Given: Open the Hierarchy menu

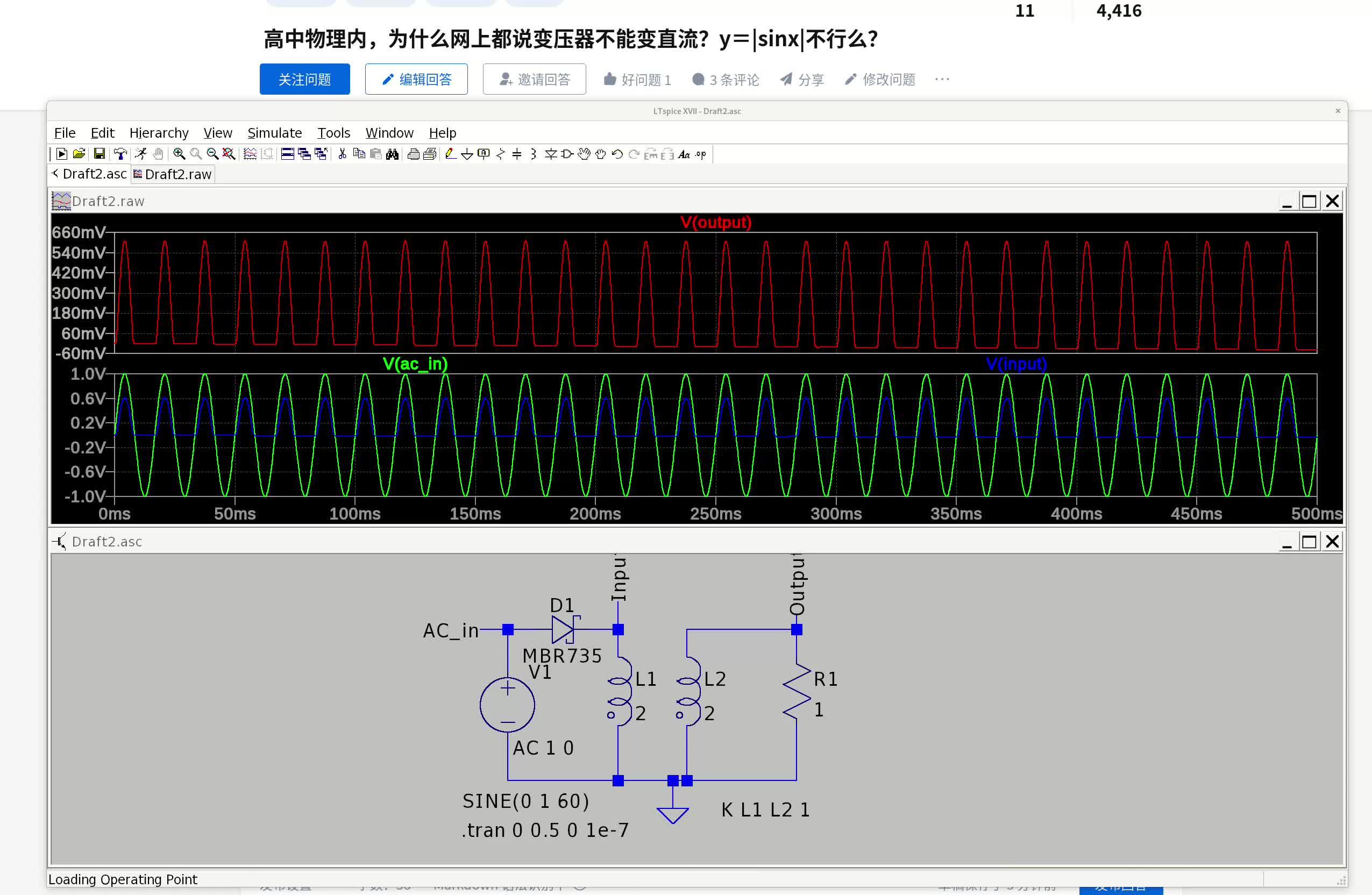Looking at the screenshot, I should pyautogui.click(x=159, y=133).
